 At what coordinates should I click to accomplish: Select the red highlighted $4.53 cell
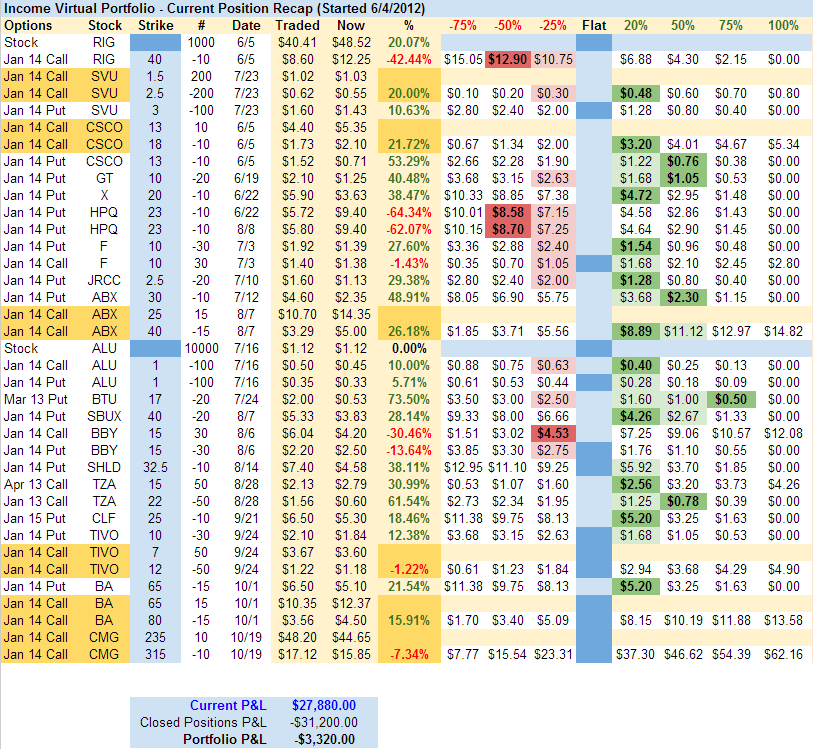point(553,433)
